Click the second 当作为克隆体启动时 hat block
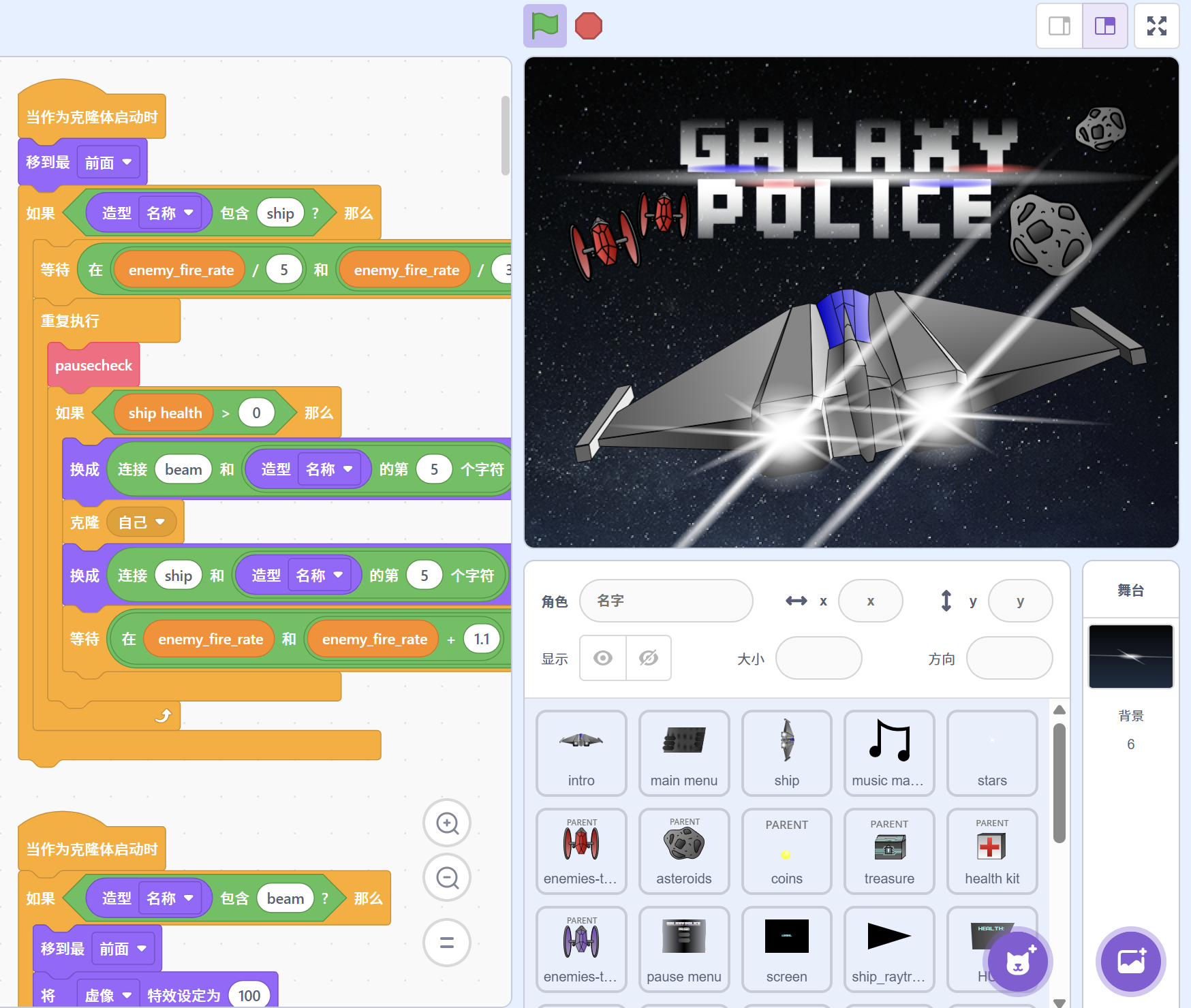This screenshot has width=1191, height=1008. coord(92,849)
